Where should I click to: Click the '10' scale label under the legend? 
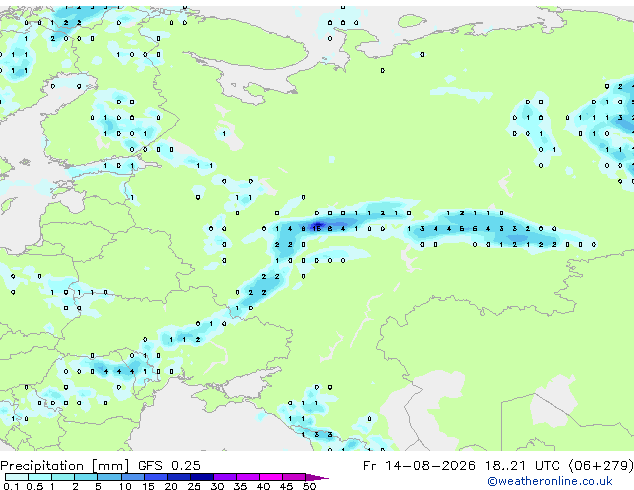(125, 486)
